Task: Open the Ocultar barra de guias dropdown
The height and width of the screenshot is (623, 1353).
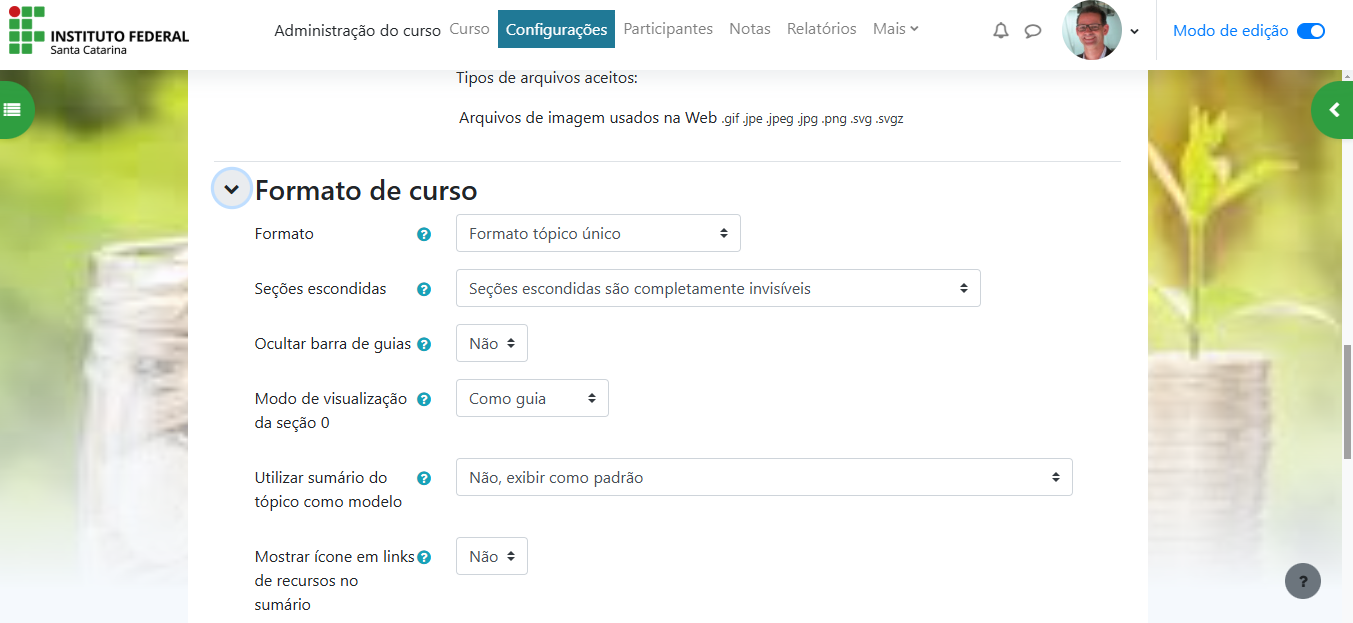Action: coord(491,343)
